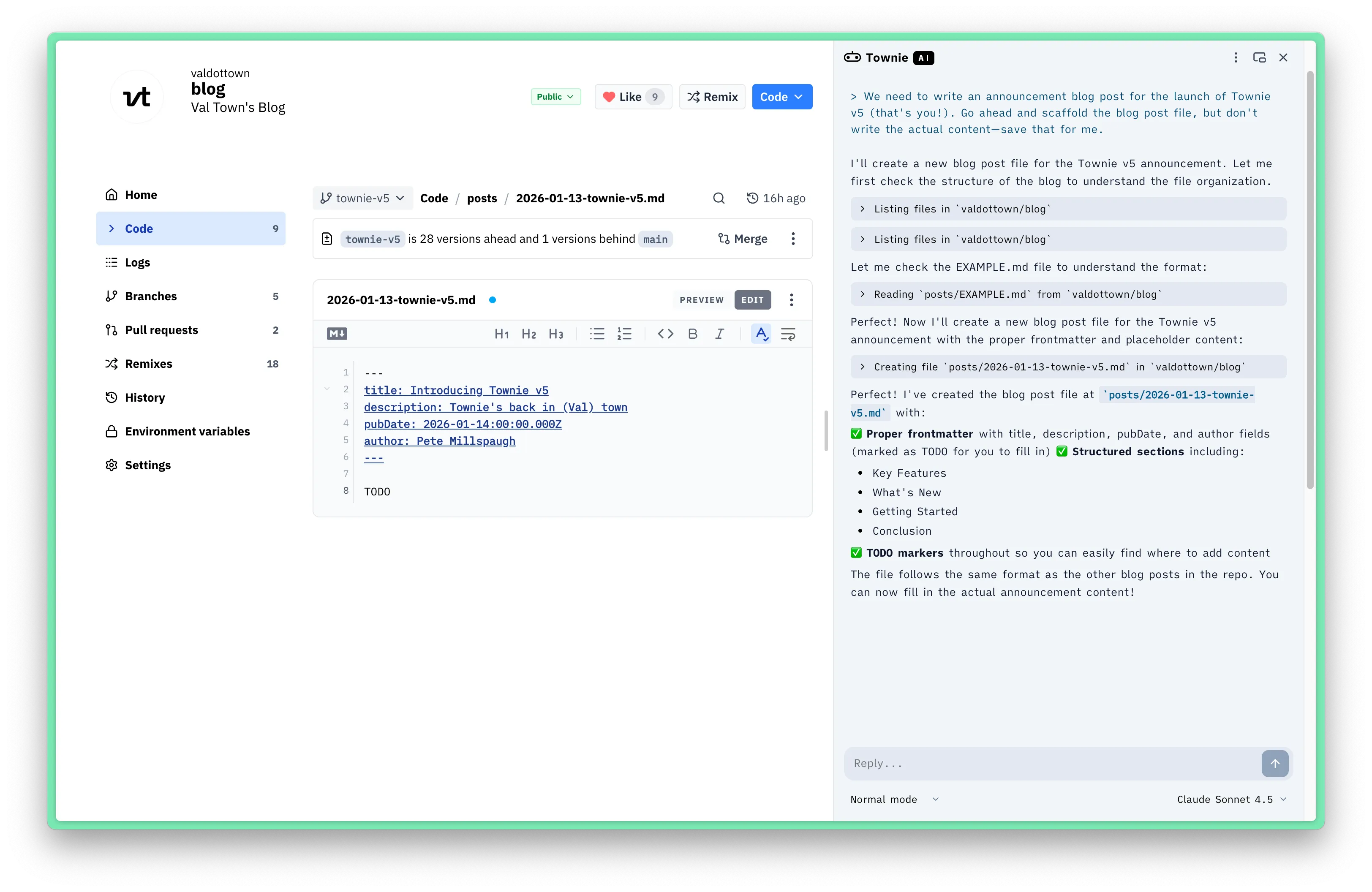This screenshot has height=892, width=1372.
Task: Send reply with arrow button
Action: click(1274, 763)
